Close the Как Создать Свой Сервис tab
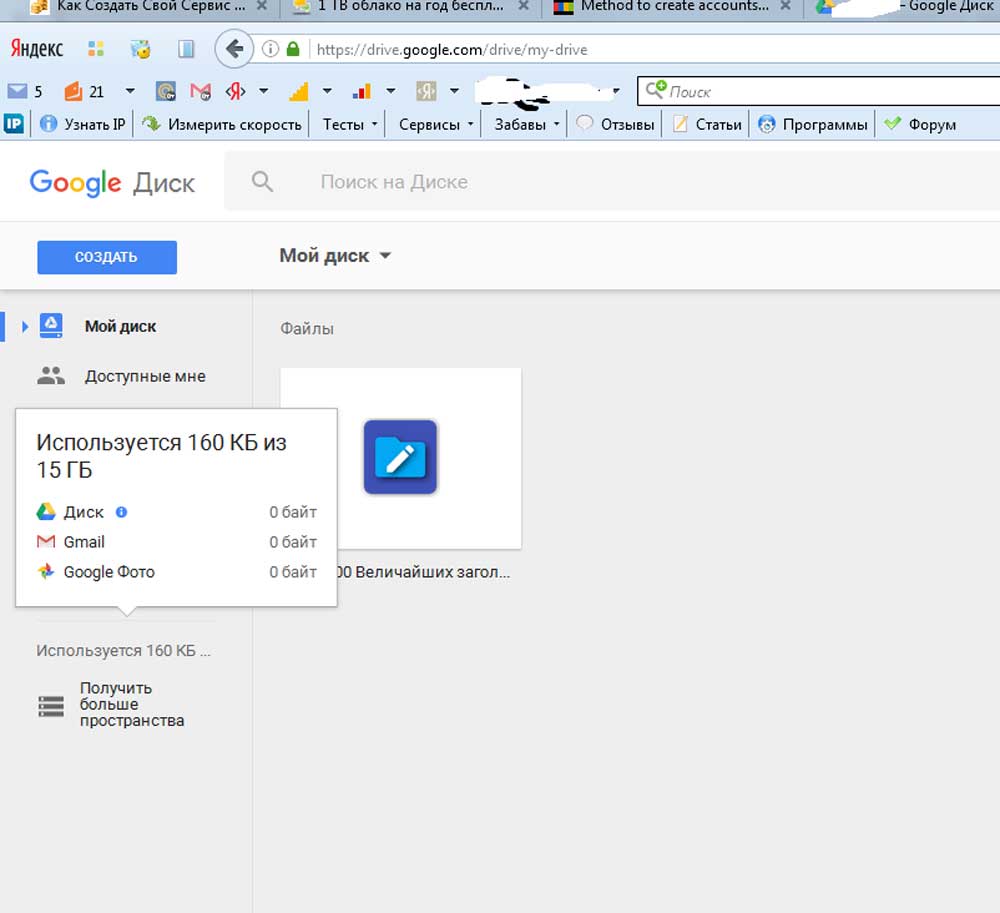The height and width of the screenshot is (913, 1000). pyautogui.click(x=261, y=6)
